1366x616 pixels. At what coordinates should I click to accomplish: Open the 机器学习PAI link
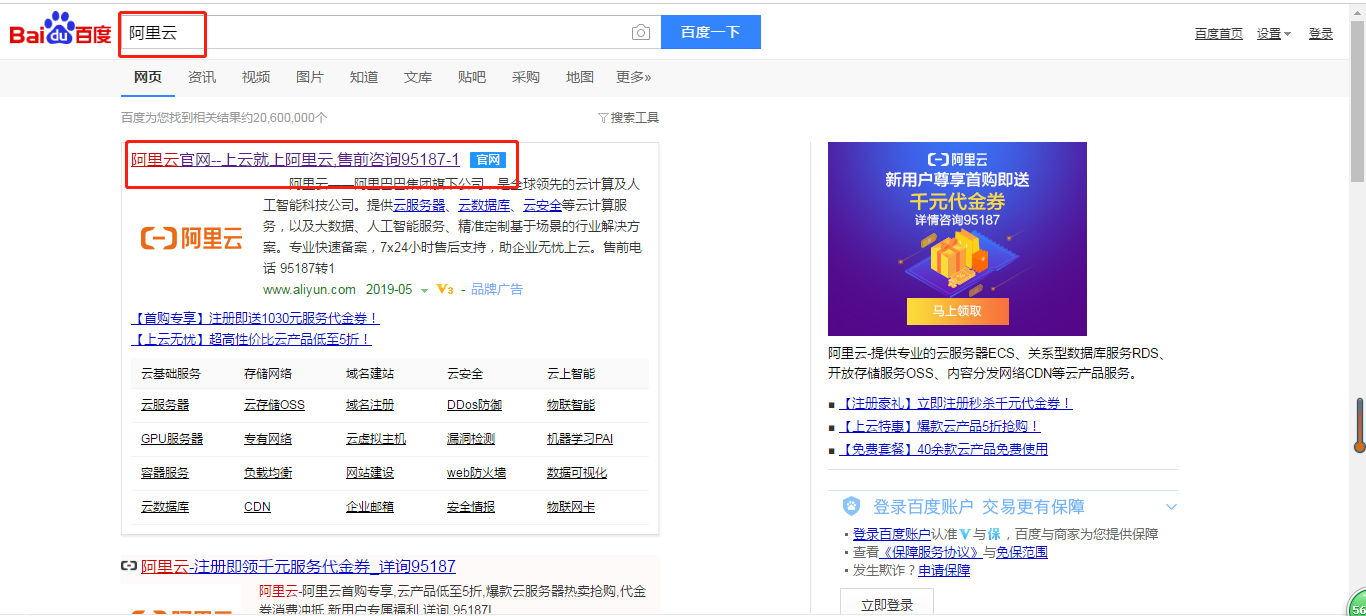580,439
